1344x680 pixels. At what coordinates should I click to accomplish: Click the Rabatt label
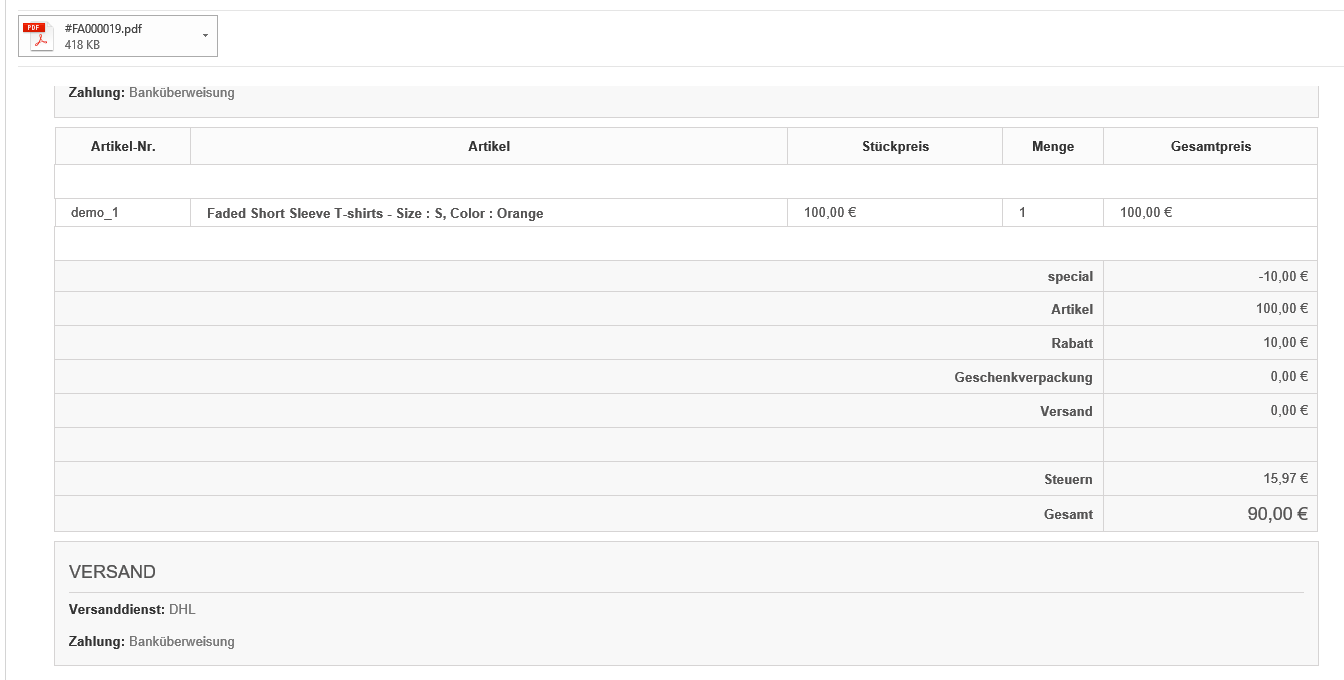1072,343
